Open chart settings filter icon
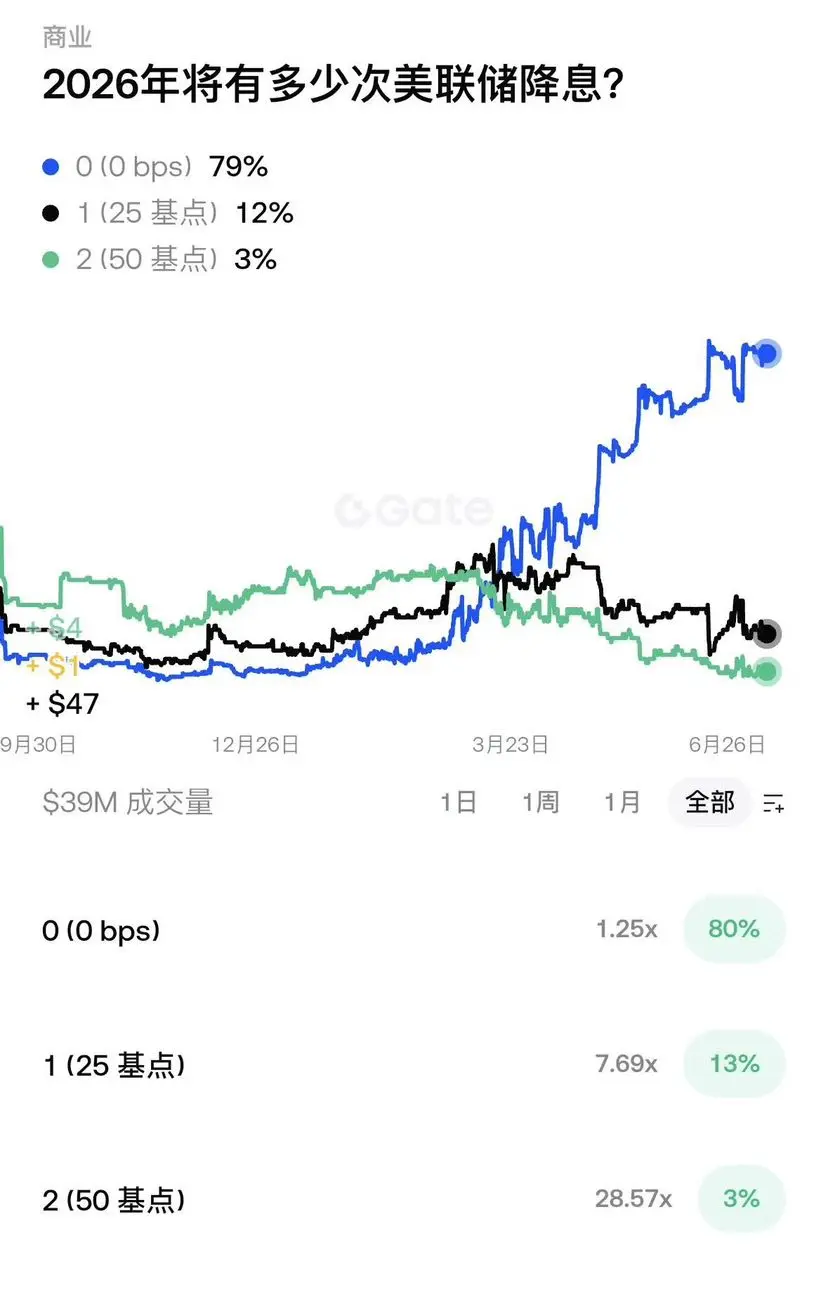828x1311 pixels. click(773, 802)
